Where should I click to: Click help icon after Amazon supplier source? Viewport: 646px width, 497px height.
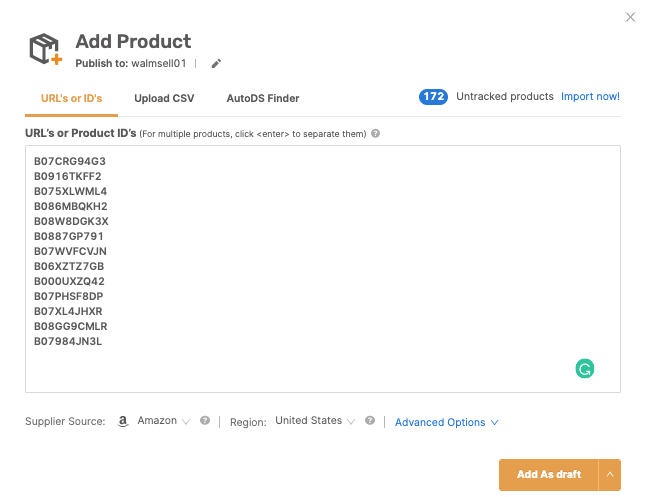point(205,420)
